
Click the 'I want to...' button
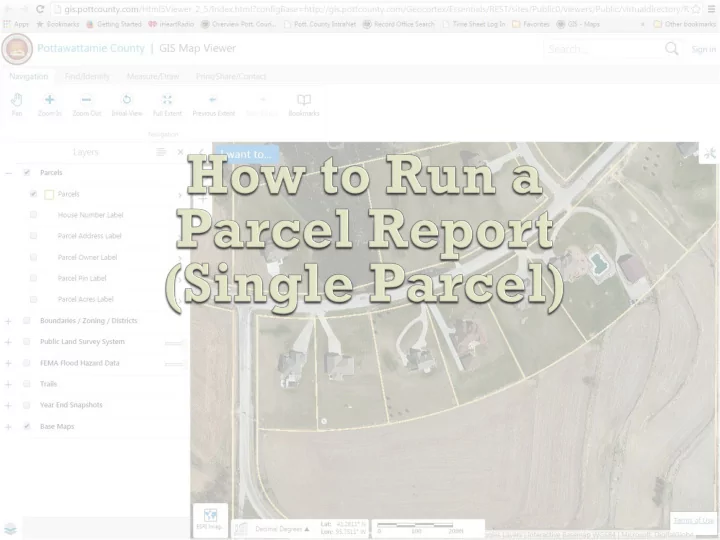click(246, 154)
